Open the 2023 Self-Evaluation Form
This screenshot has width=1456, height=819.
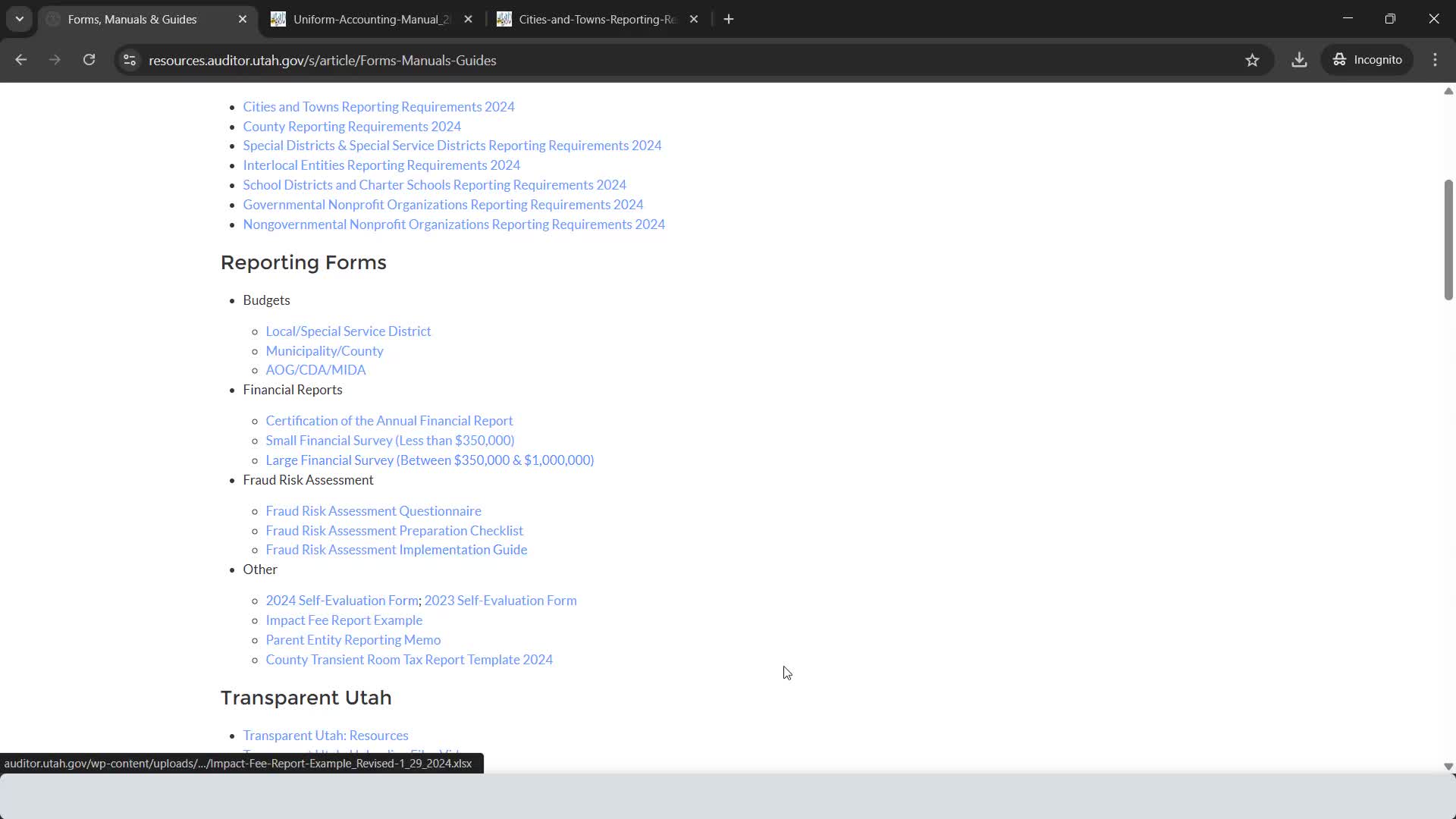[500, 601]
